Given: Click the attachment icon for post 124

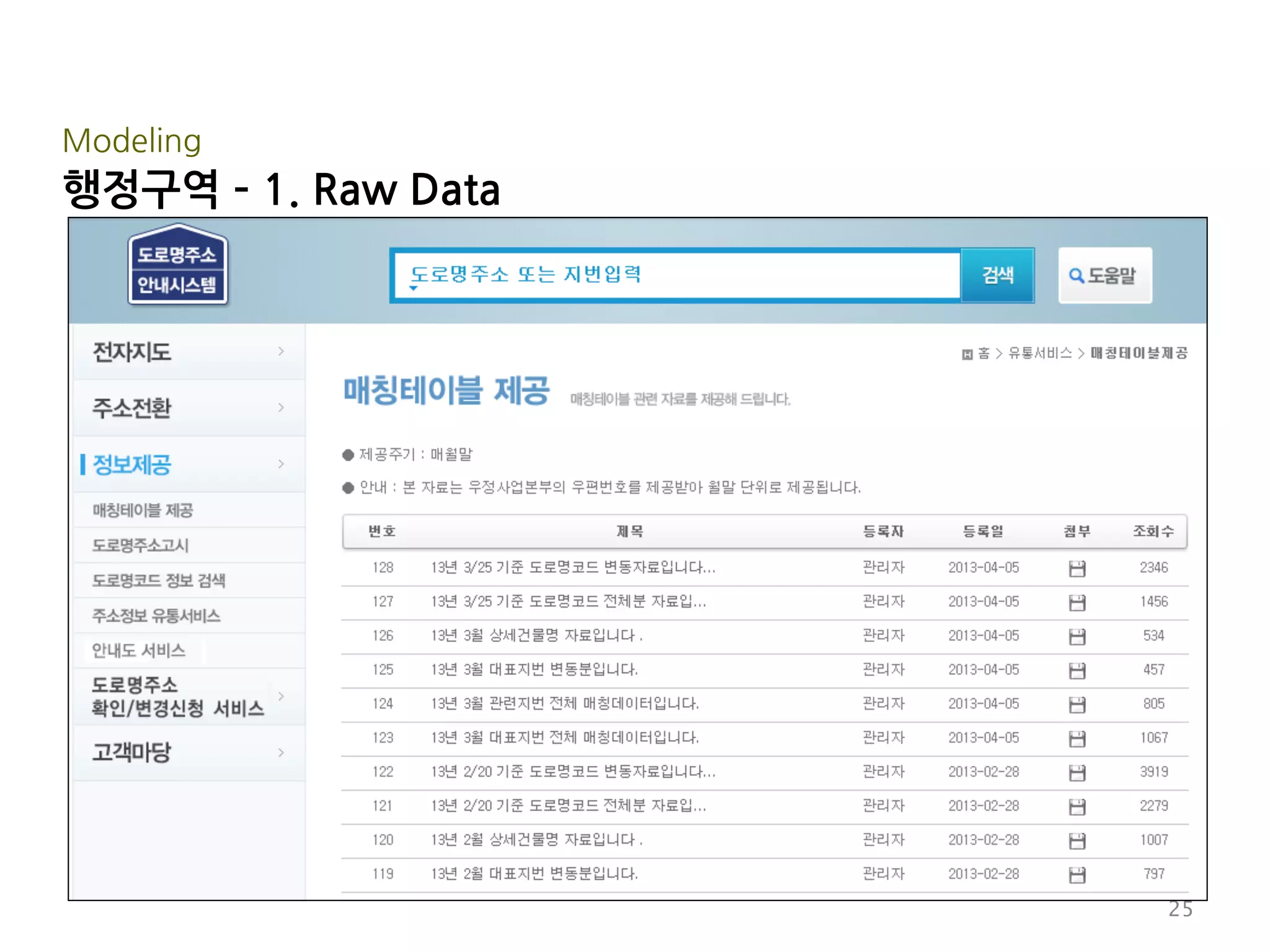Looking at the screenshot, I should (x=1077, y=705).
